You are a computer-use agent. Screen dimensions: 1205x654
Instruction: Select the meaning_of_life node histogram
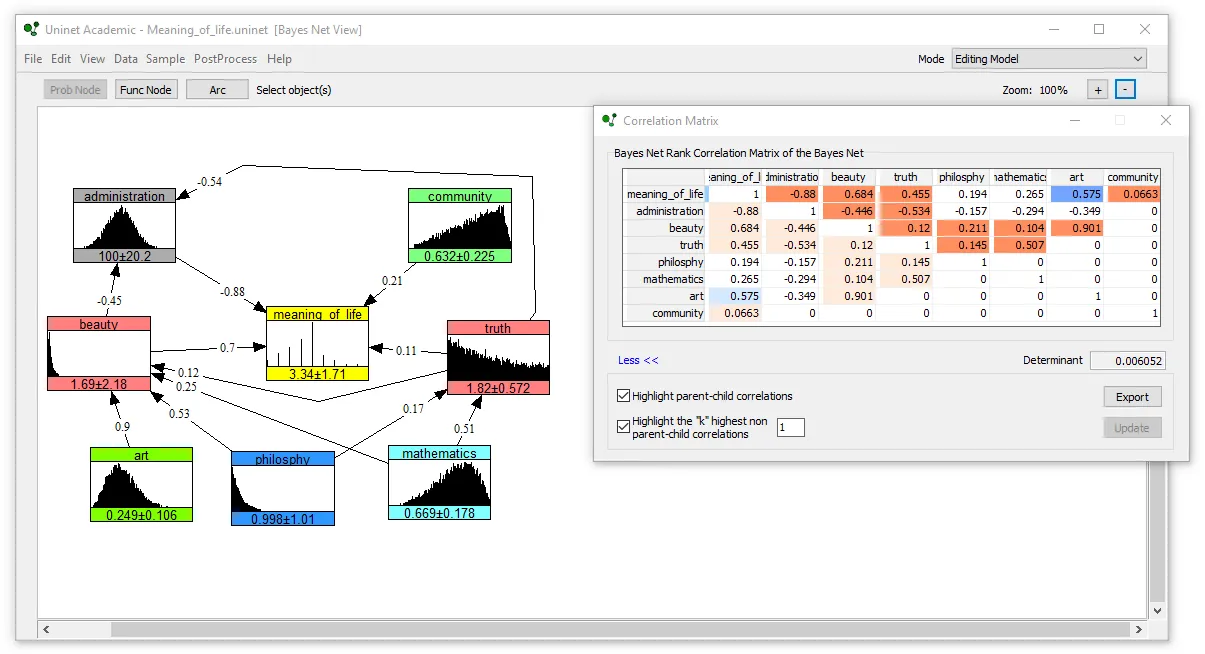(x=318, y=344)
